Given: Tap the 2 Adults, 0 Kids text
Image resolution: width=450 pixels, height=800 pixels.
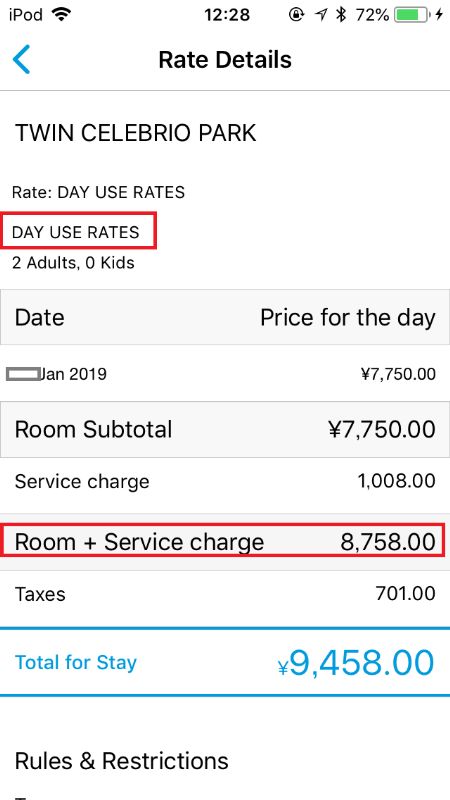Looking at the screenshot, I should pos(73,263).
